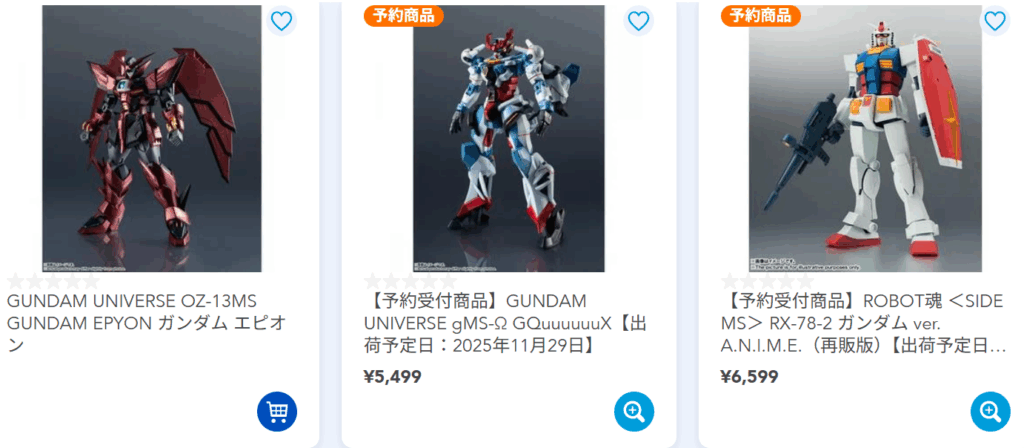Open magnifier details icon for GQuuuuuuX item
Screen dimensions: 1024x448
633,411
